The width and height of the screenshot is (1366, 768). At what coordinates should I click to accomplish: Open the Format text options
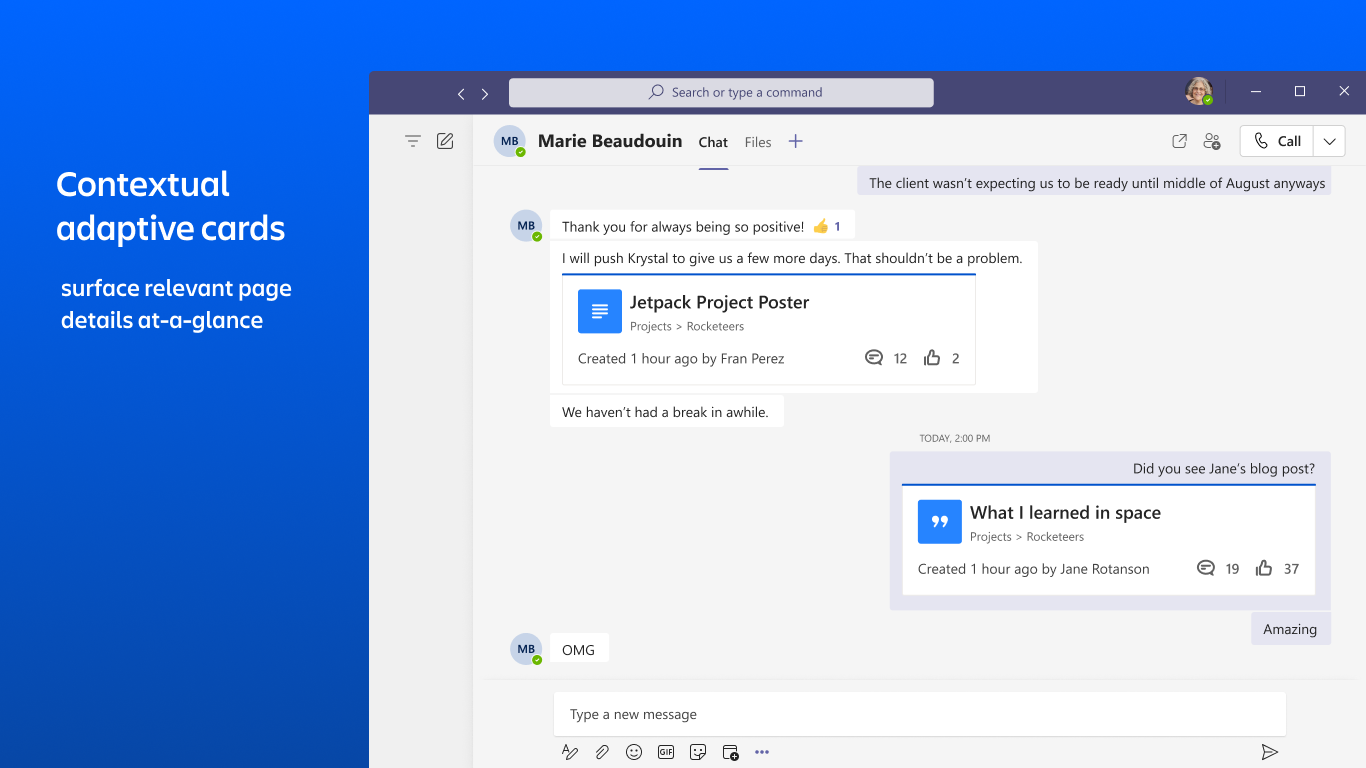click(x=570, y=752)
